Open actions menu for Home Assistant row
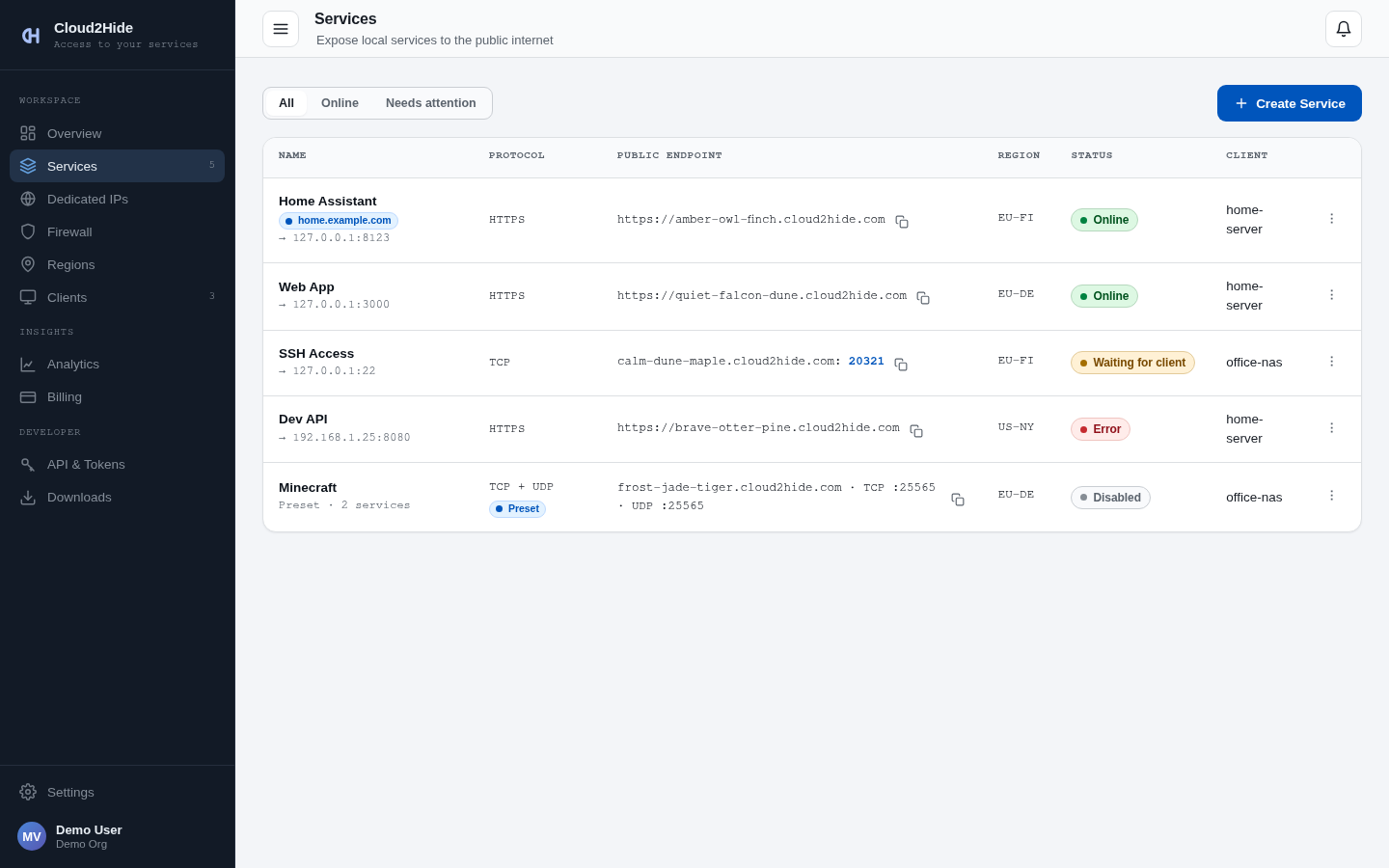Screen dimensions: 1389x868 tap(1332, 219)
